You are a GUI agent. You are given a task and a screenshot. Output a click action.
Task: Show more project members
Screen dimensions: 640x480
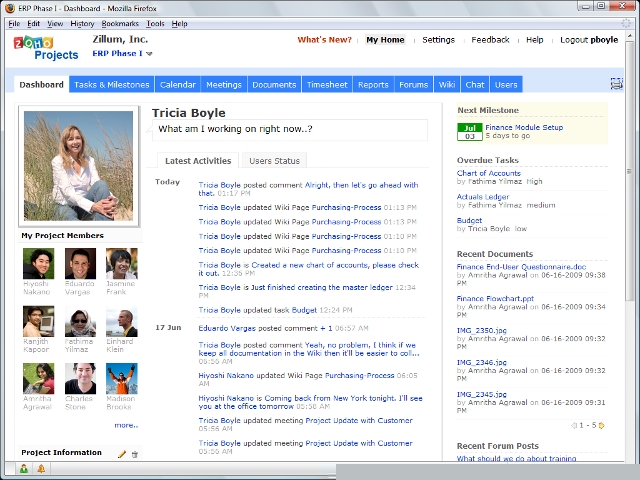point(125,425)
